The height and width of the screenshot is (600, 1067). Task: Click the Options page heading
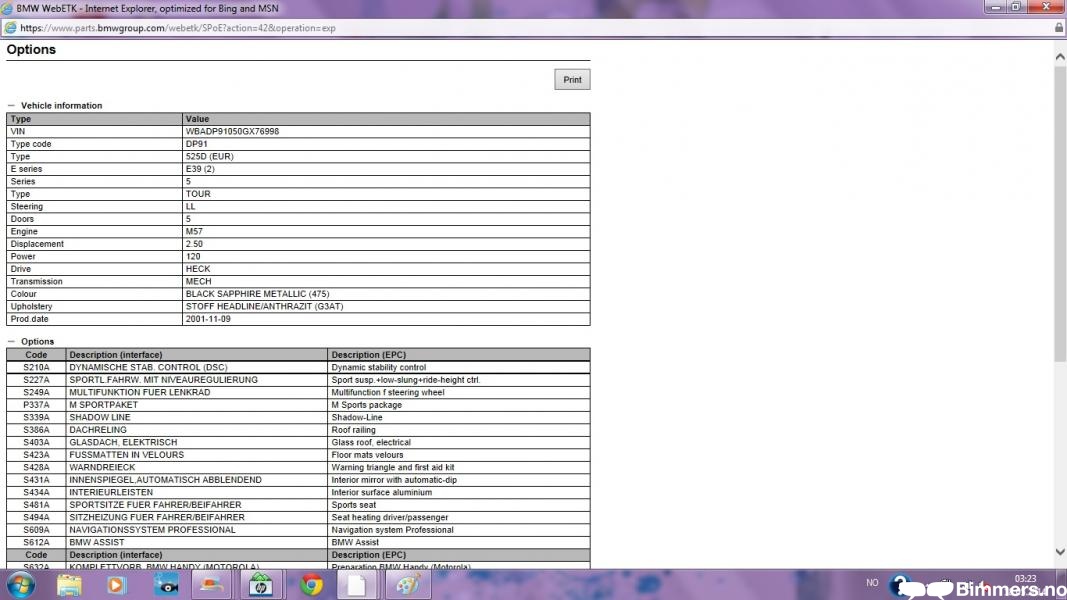[31, 50]
